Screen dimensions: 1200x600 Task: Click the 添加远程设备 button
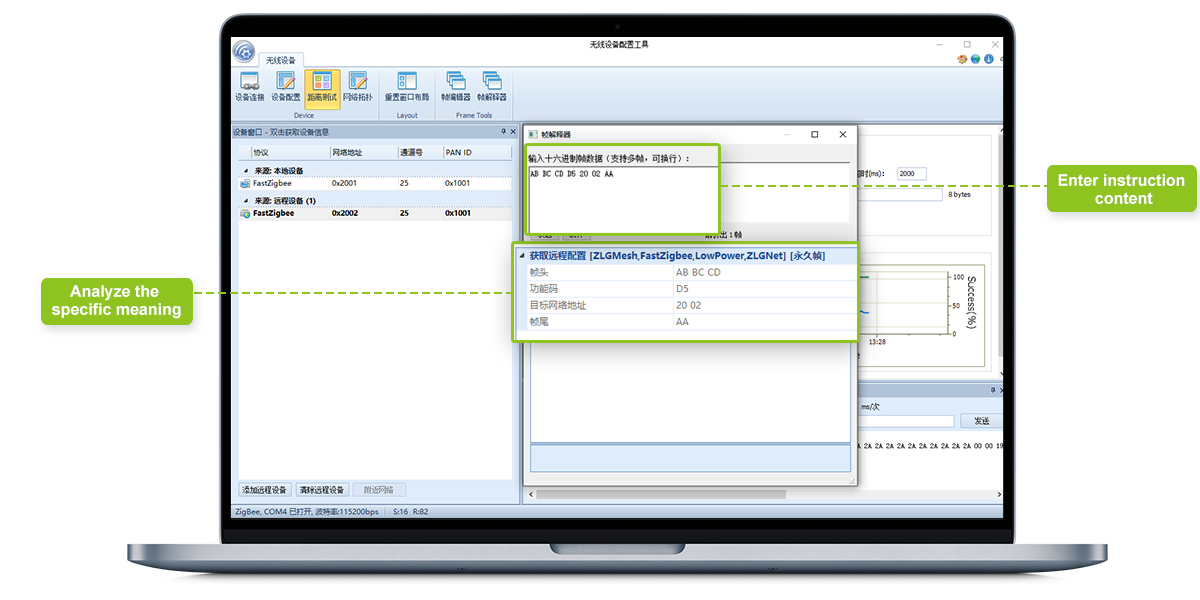[265, 490]
